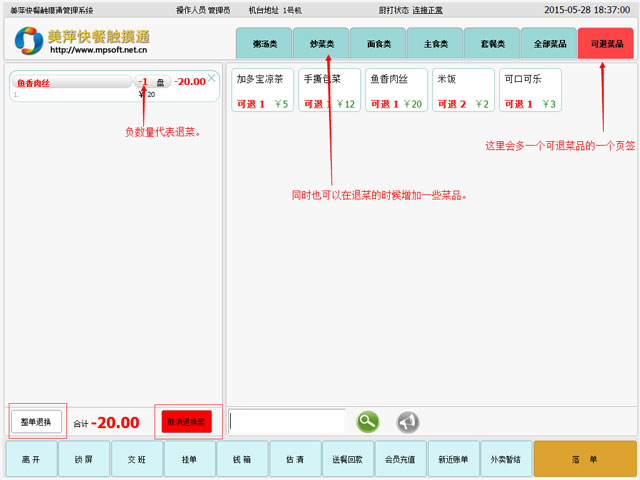
Task: Click the 整单退换 button
Action: click(38, 422)
